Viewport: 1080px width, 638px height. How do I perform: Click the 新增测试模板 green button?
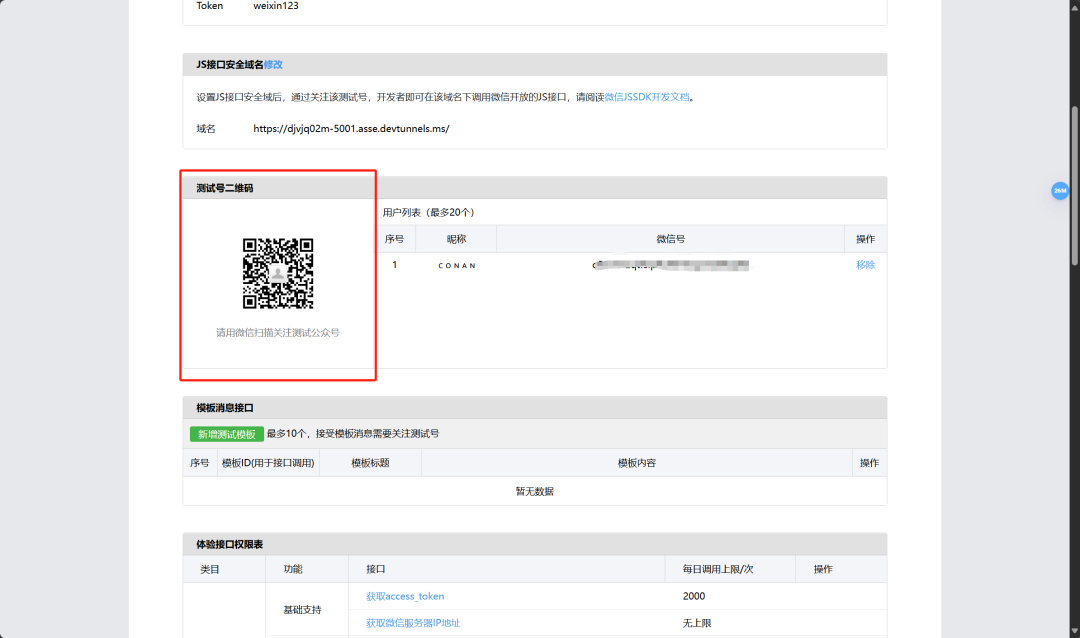tap(227, 434)
